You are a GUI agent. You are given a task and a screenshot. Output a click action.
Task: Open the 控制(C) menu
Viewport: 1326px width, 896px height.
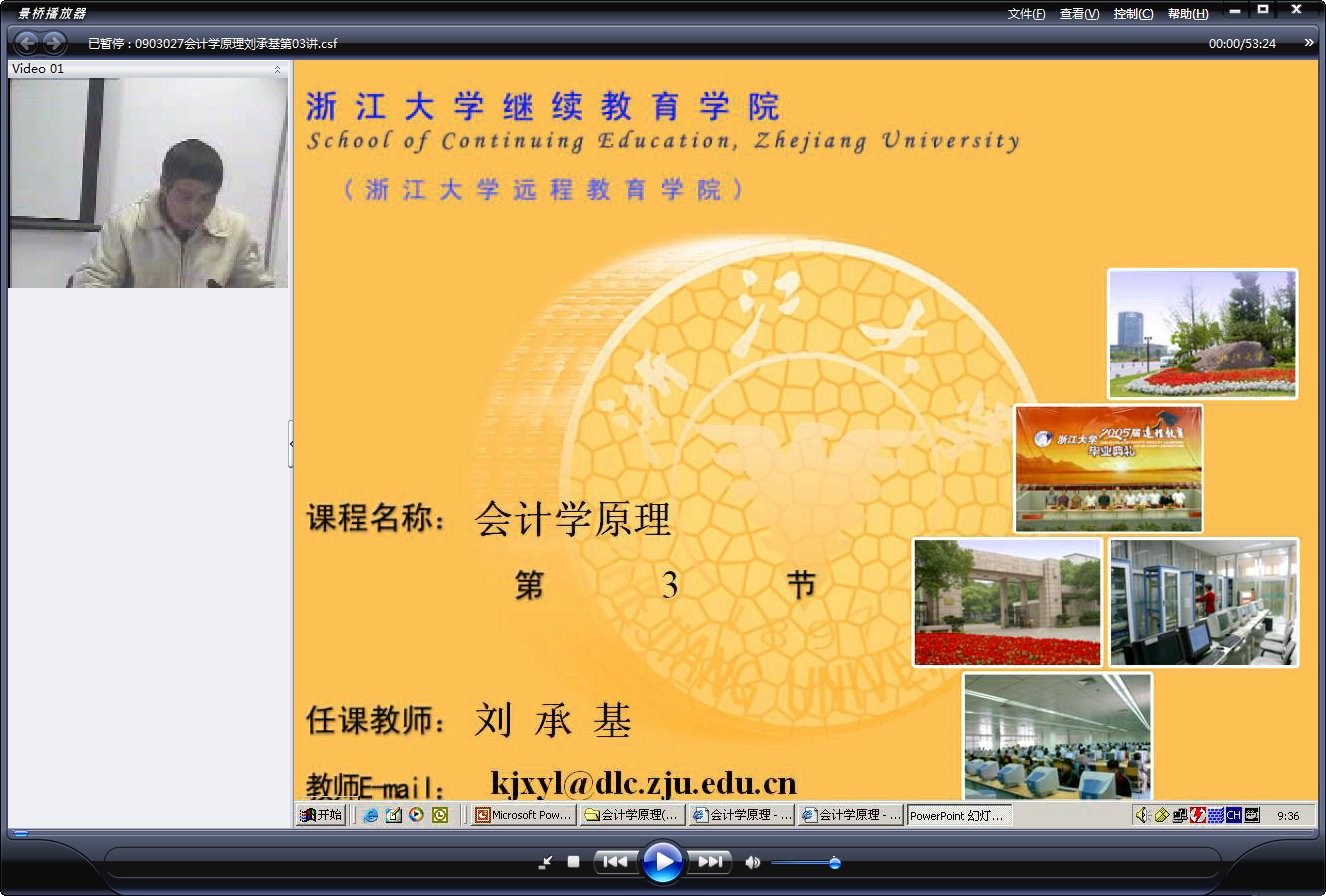coord(1133,14)
